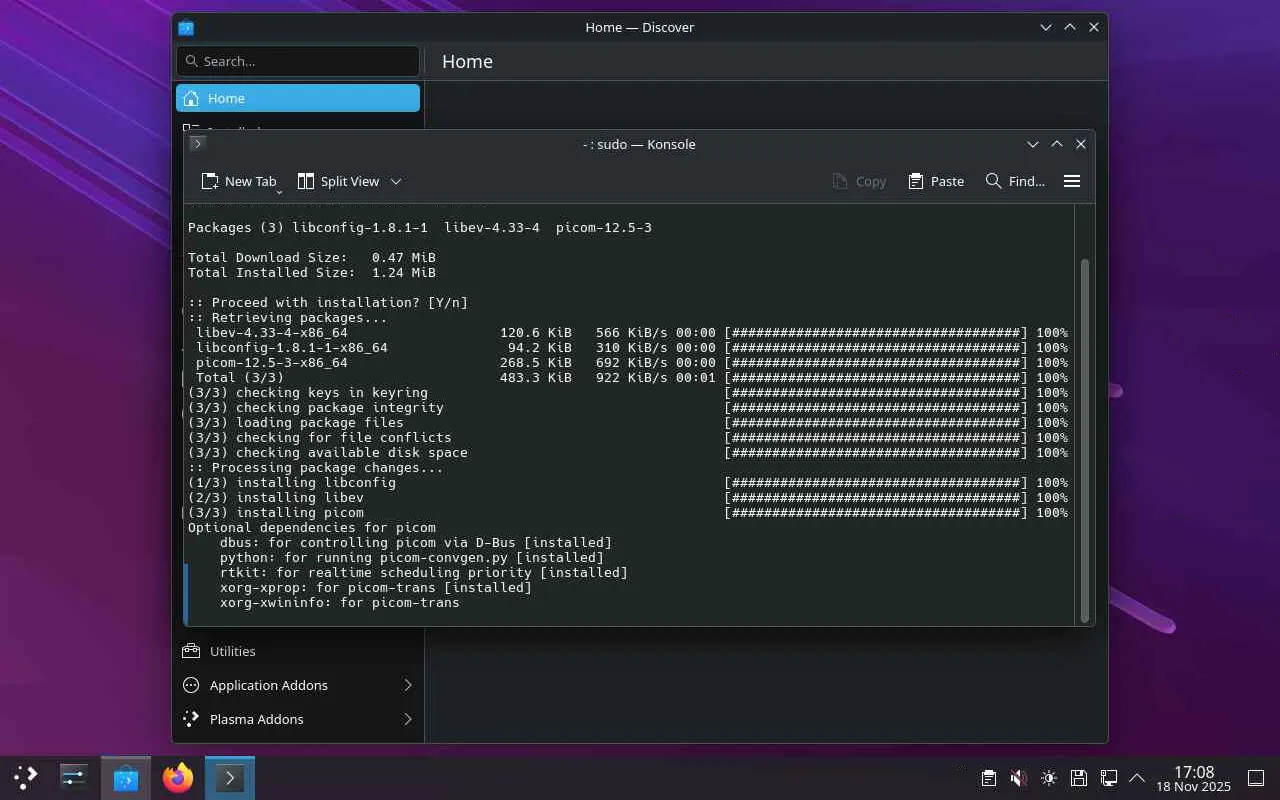Expand the New Tab dropdown arrow
This screenshot has height=800, width=1280.
279,190
